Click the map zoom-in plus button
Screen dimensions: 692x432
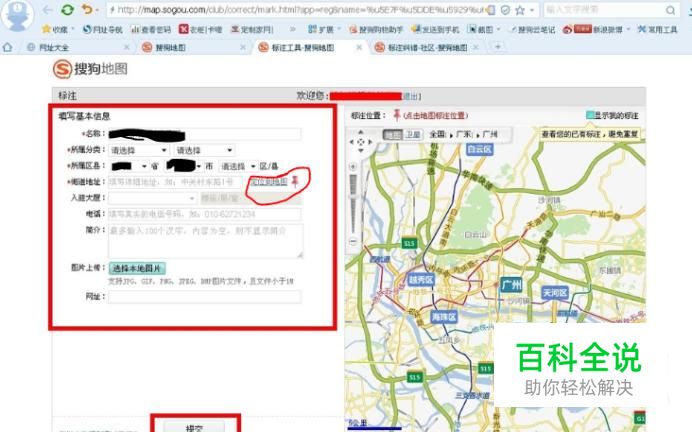[x=353, y=167]
